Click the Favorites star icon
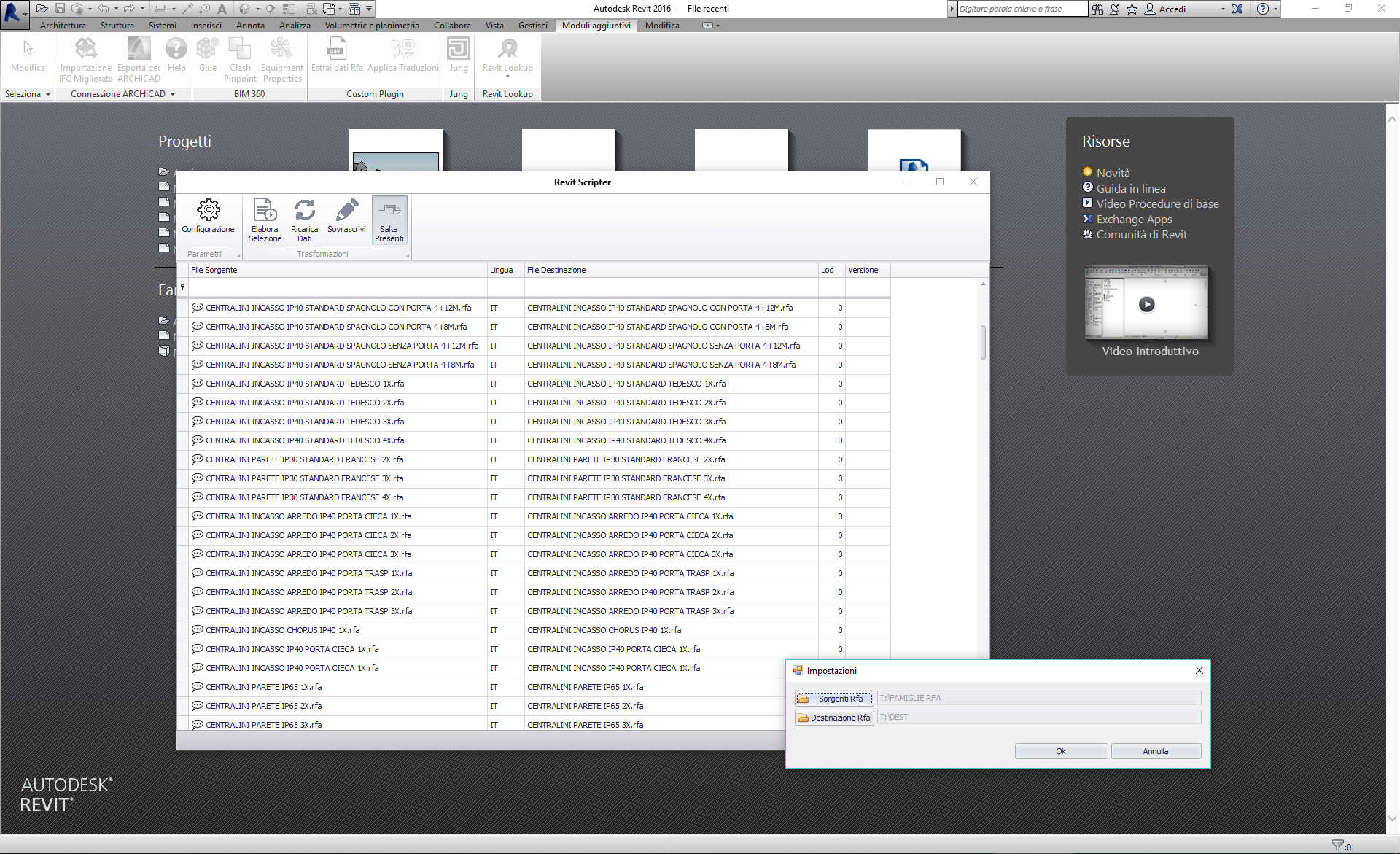 pos(1132,9)
